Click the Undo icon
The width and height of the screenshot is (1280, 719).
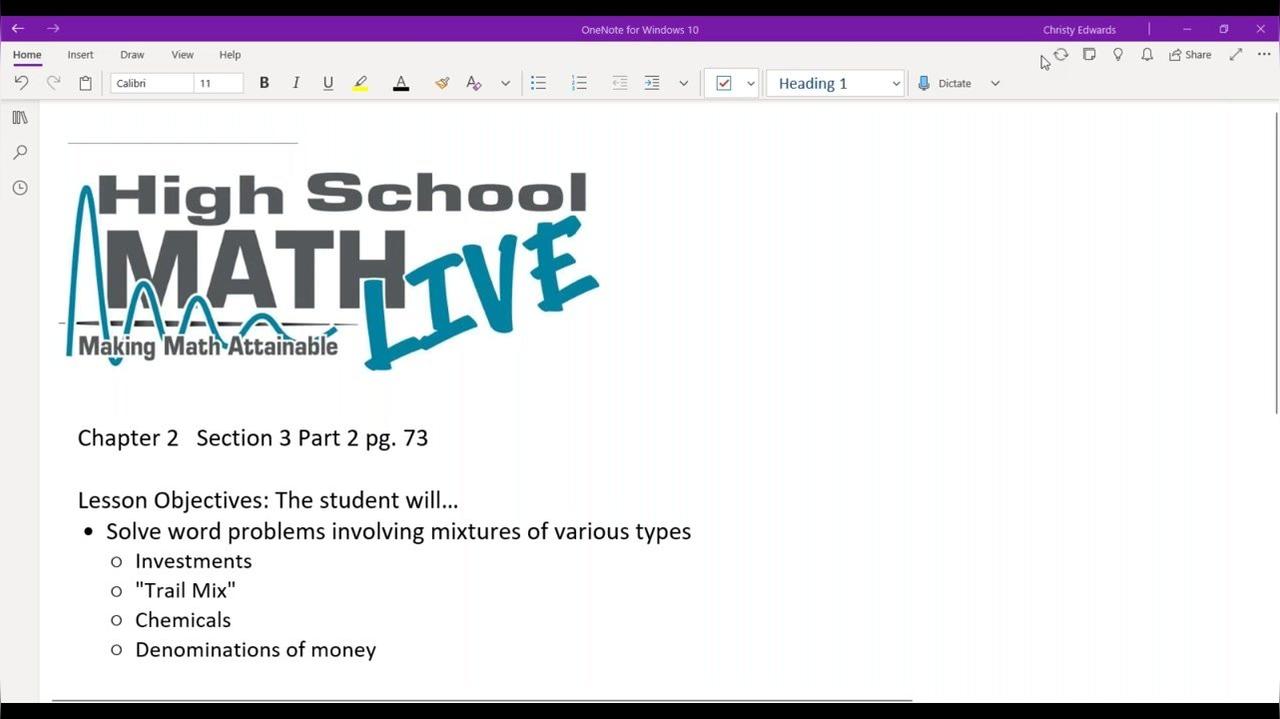click(x=21, y=83)
